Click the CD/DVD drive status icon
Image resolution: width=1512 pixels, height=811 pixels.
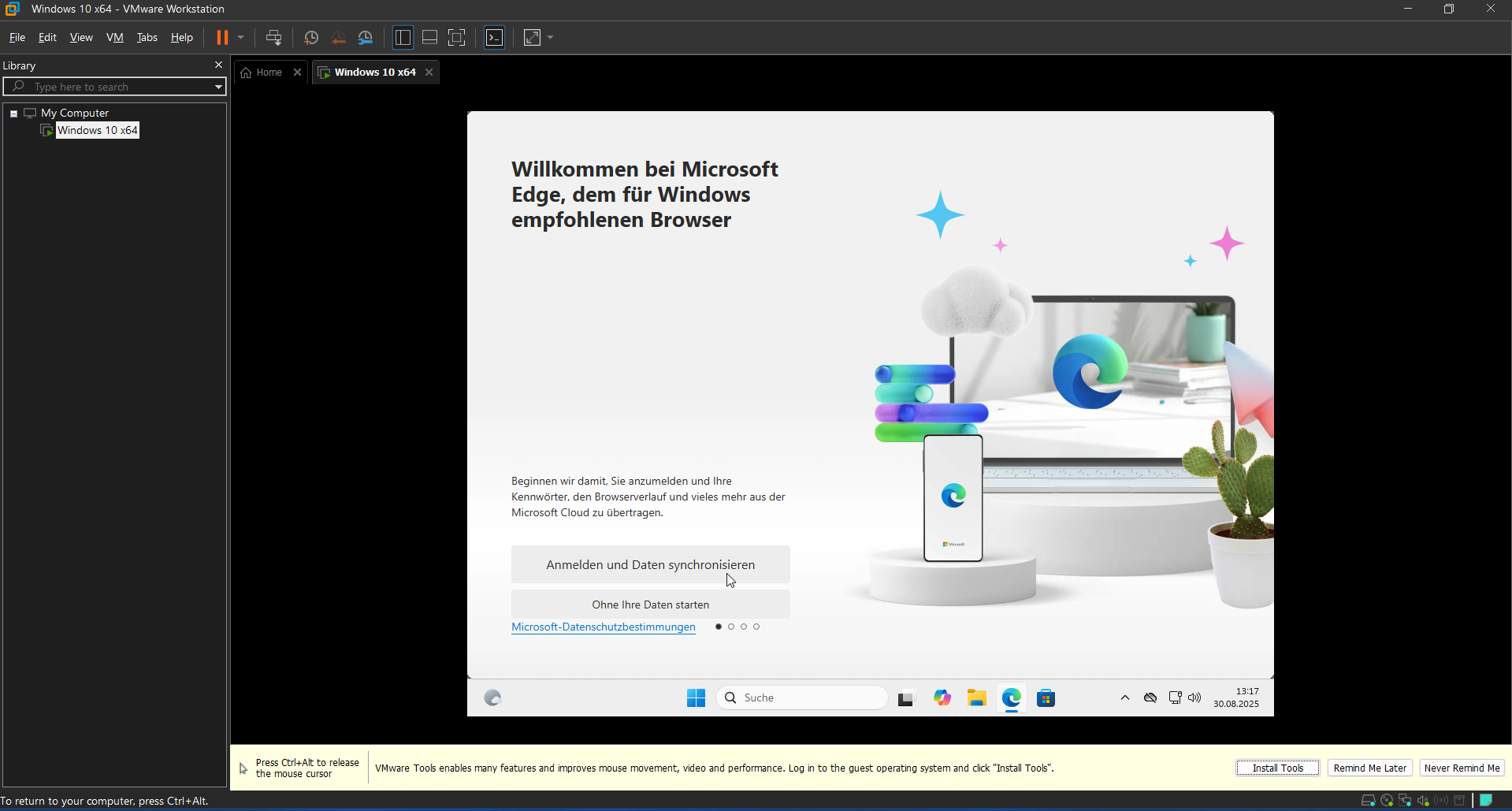click(x=1387, y=801)
